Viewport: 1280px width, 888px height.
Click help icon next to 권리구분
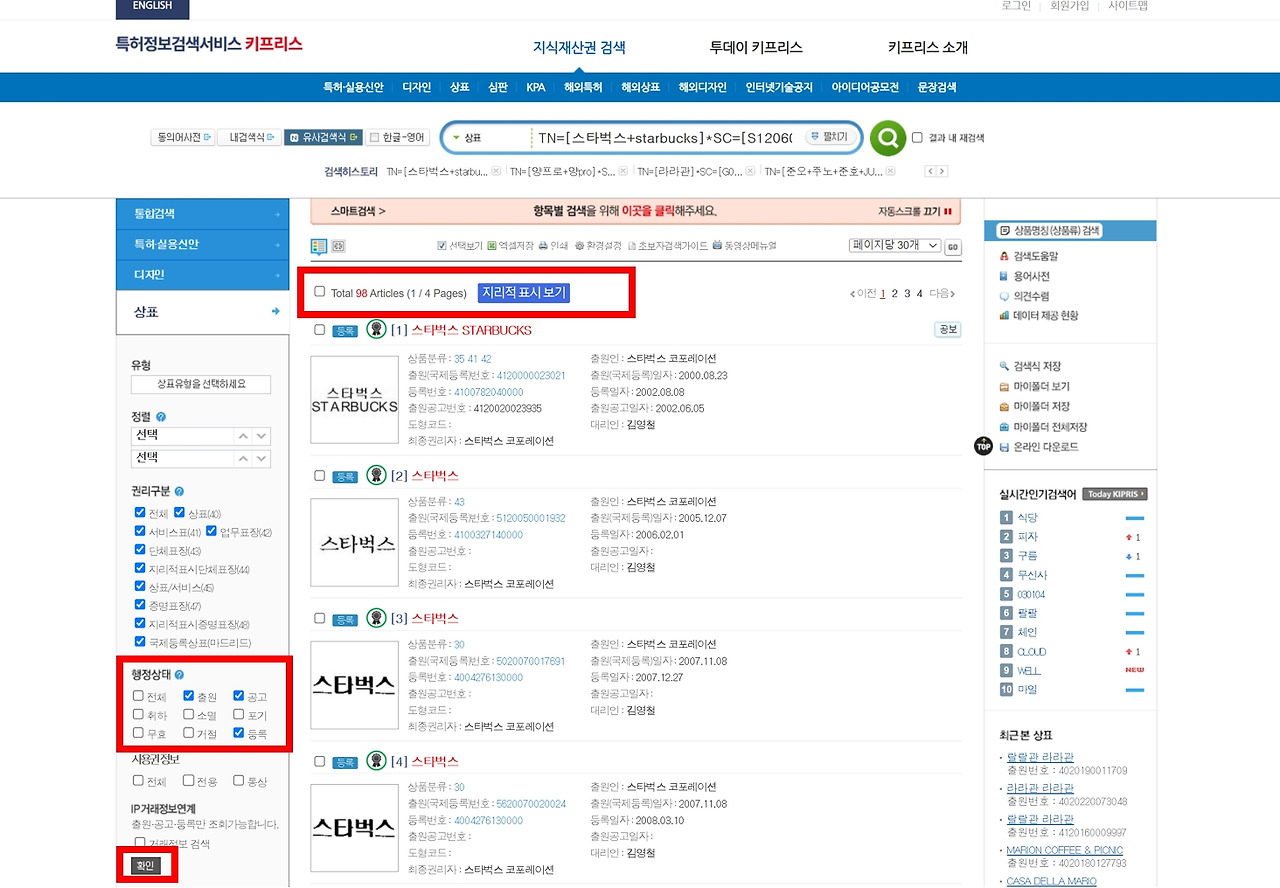179,492
